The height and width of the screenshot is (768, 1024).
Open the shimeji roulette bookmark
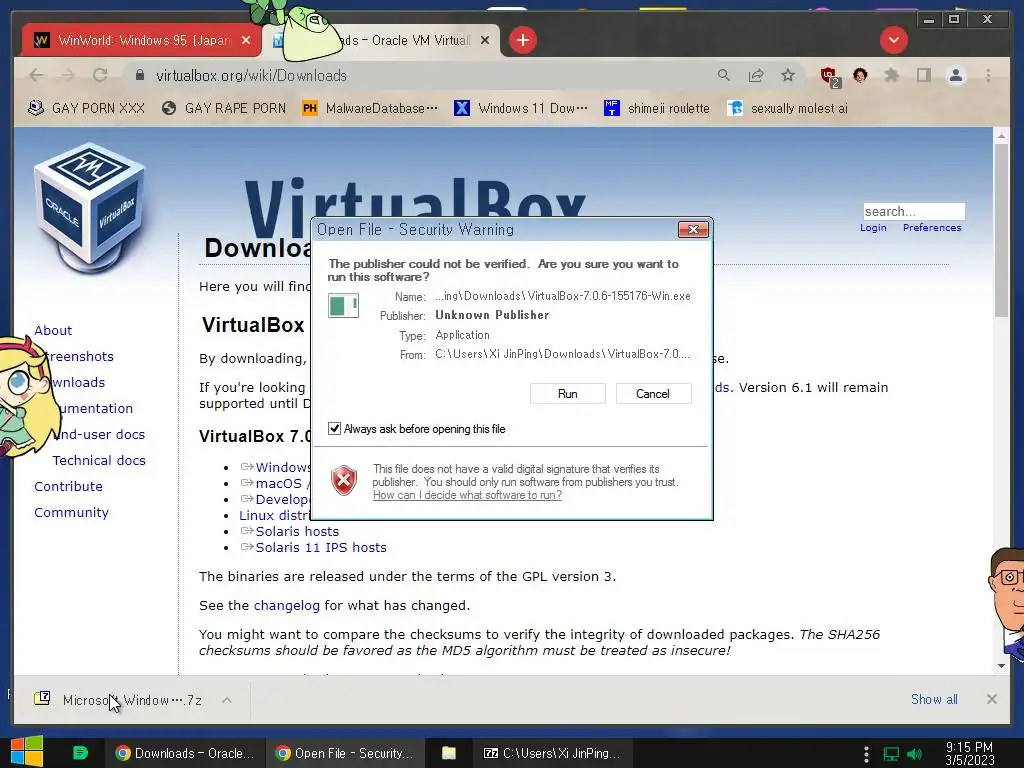click(656, 108)
